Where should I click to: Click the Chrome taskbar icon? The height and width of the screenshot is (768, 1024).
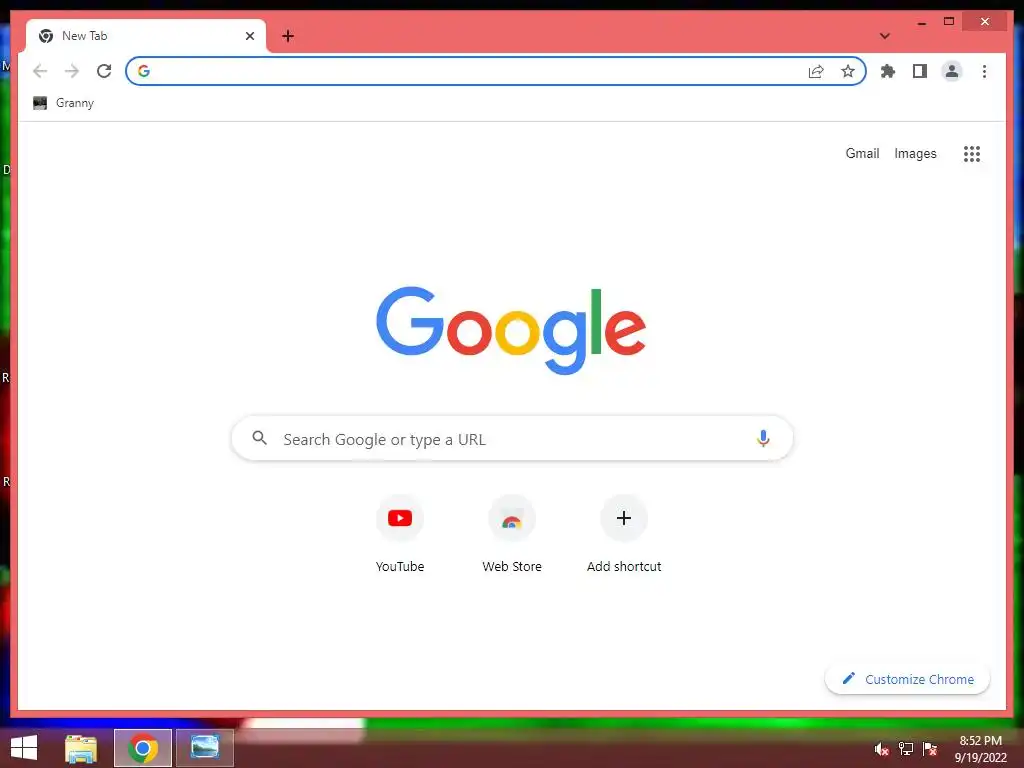click(x=143, y=748)
